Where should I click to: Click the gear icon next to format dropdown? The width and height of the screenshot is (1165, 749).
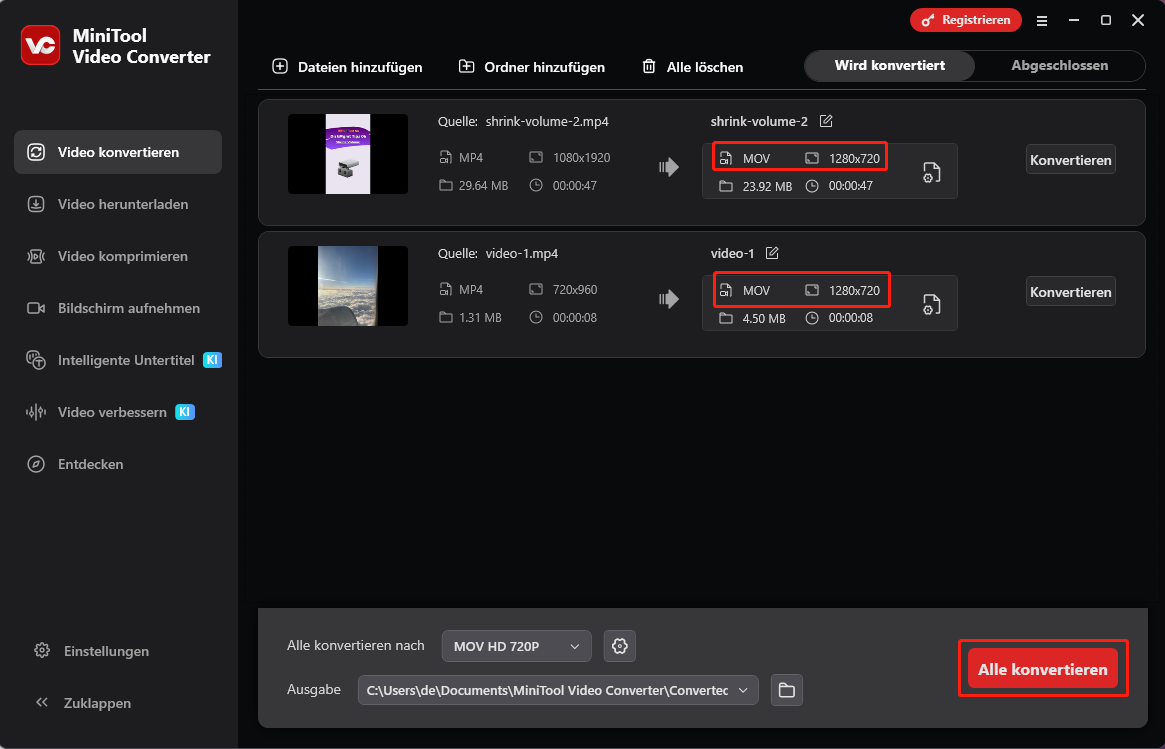coord(620,646)
